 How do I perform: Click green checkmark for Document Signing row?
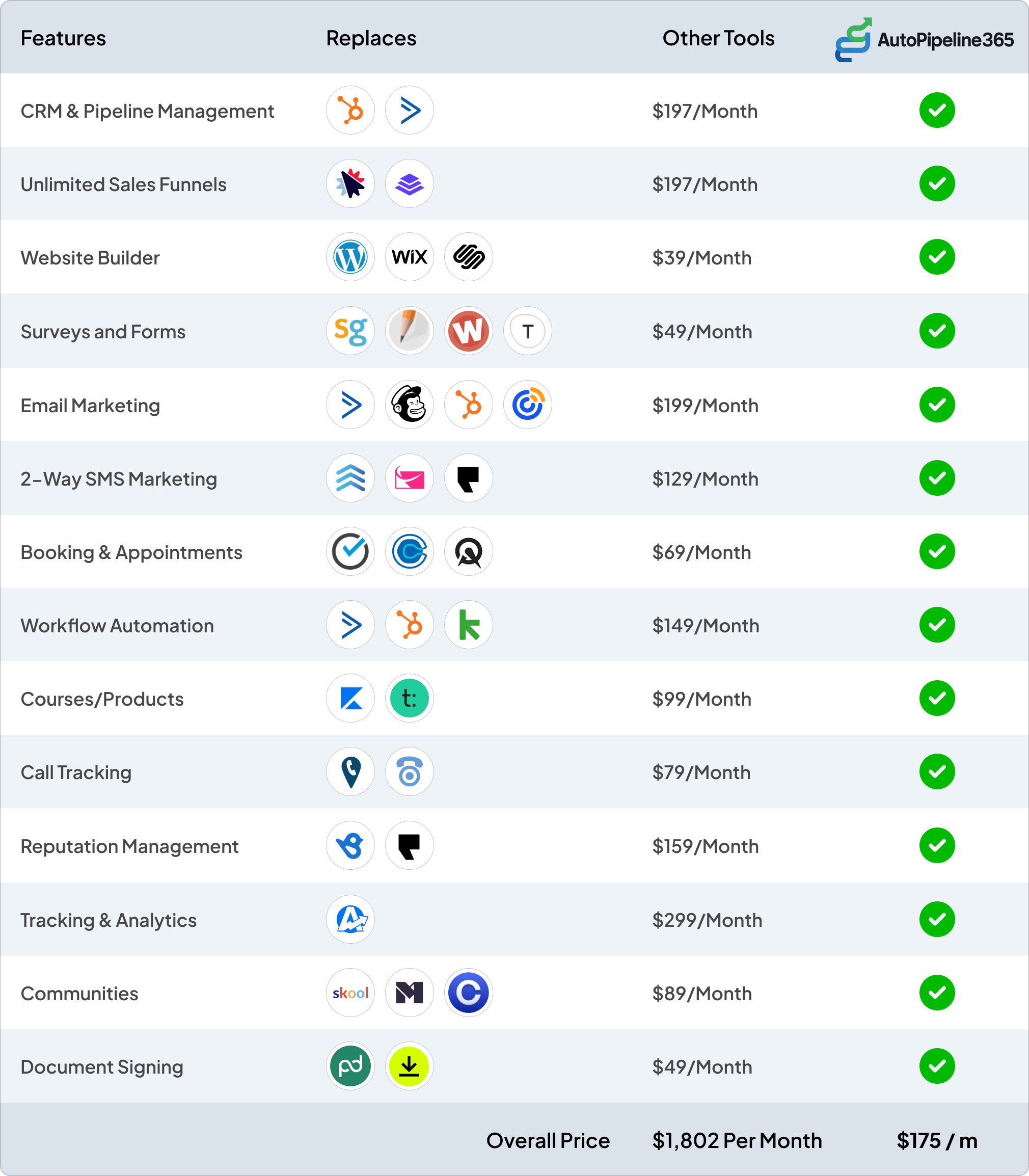pyautogui.click(x=937, y=1066)
